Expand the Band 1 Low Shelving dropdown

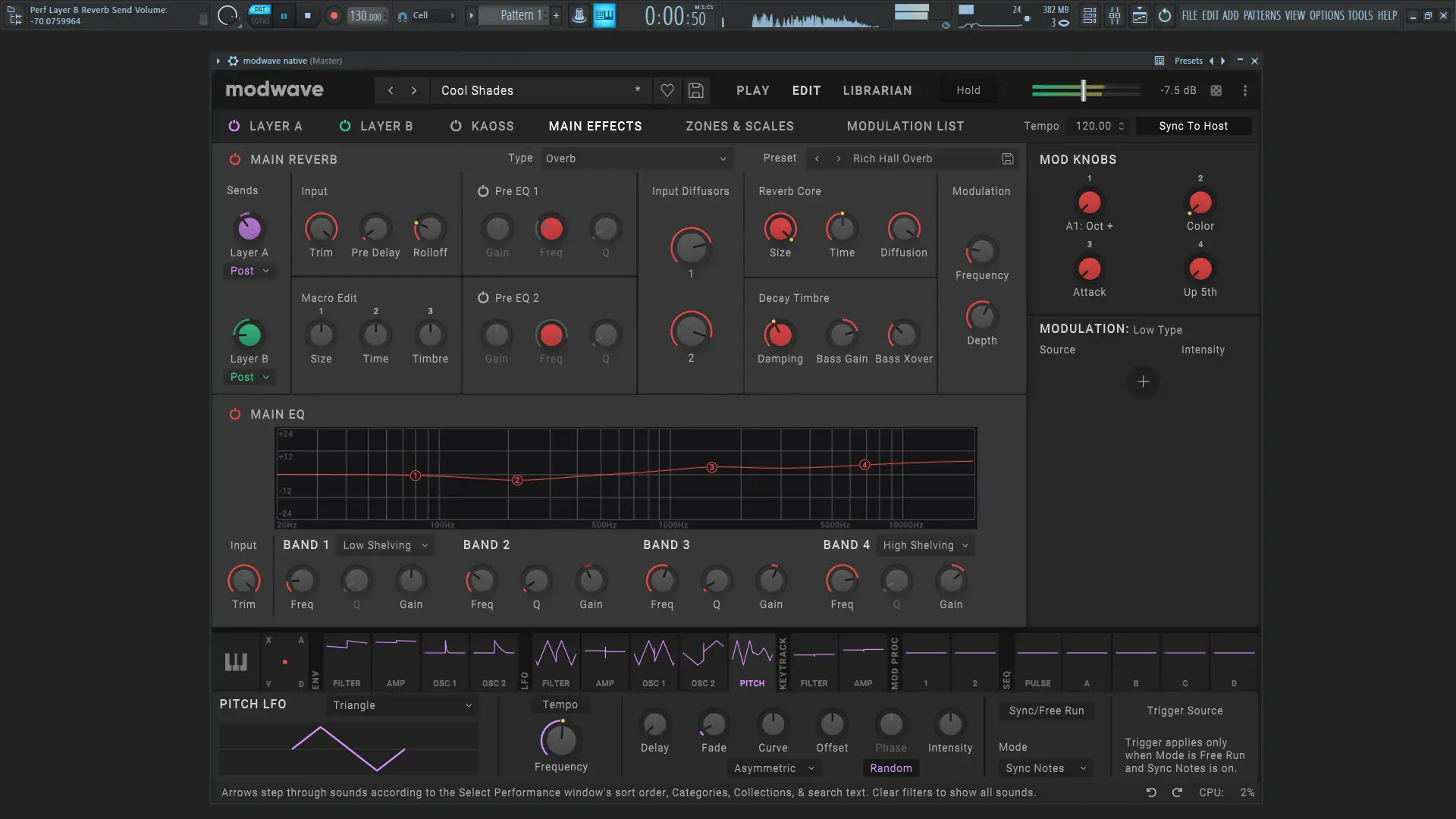(x=385, y=545)
